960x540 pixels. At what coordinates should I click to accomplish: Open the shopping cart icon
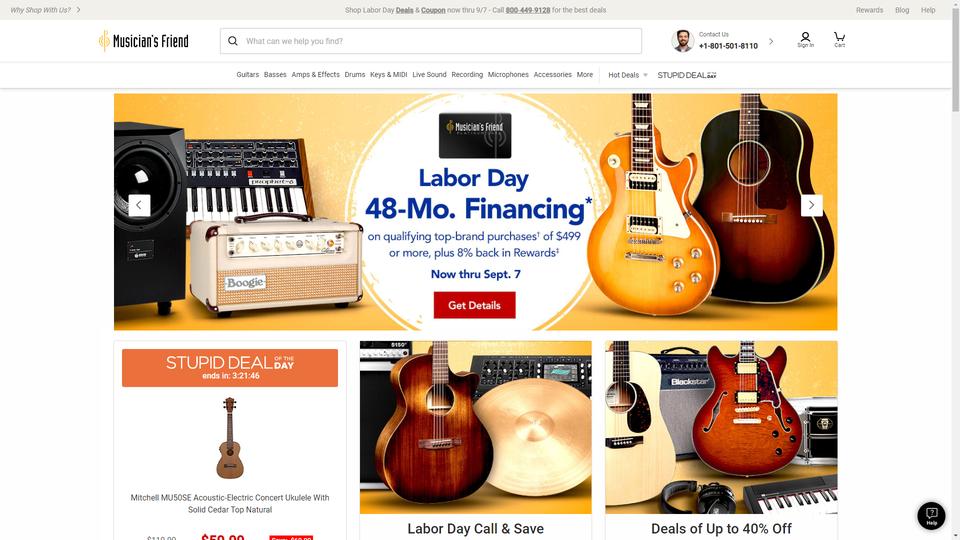point(839,40)
